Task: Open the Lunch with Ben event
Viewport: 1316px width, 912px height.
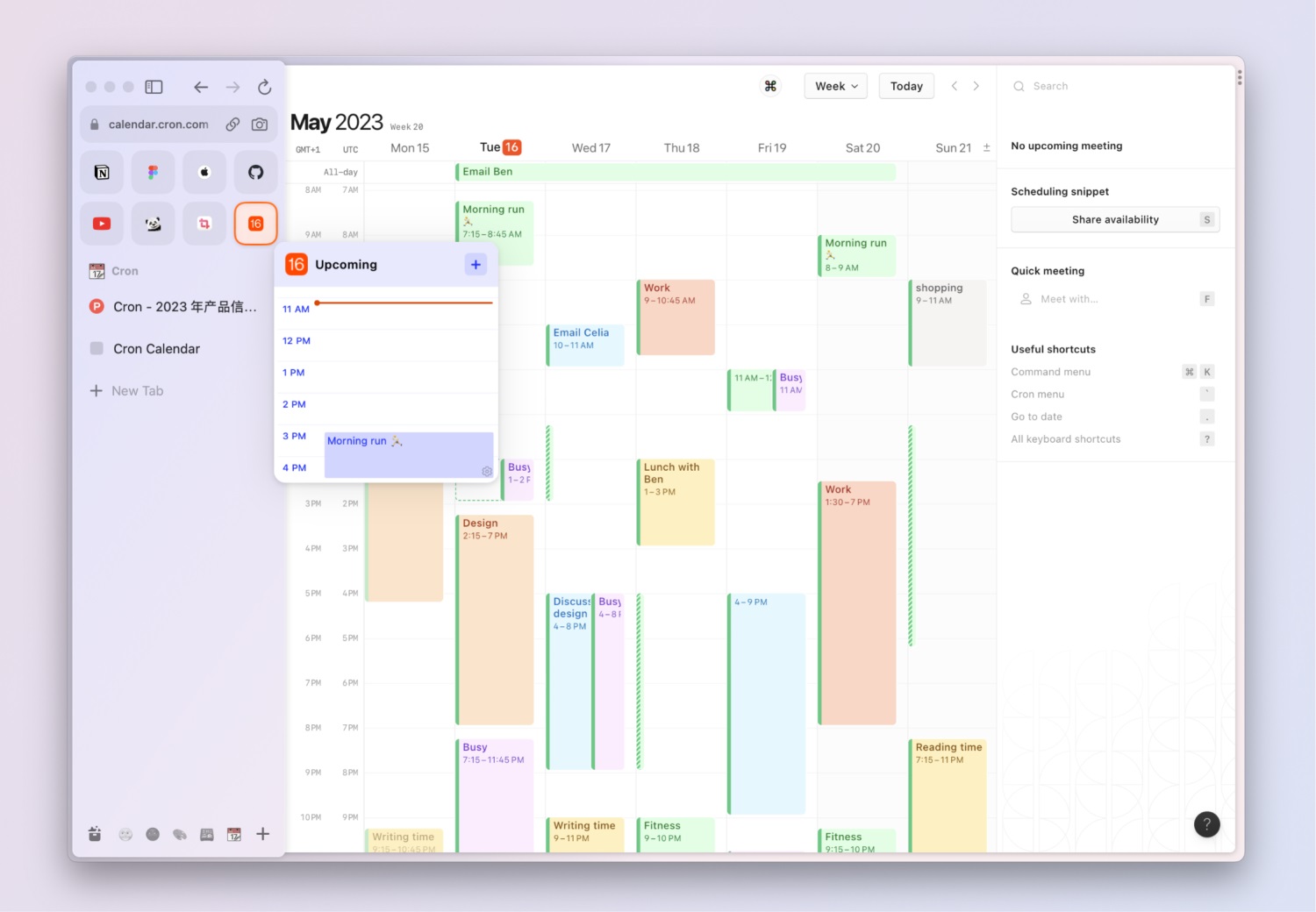Action: tap(676, 502)
